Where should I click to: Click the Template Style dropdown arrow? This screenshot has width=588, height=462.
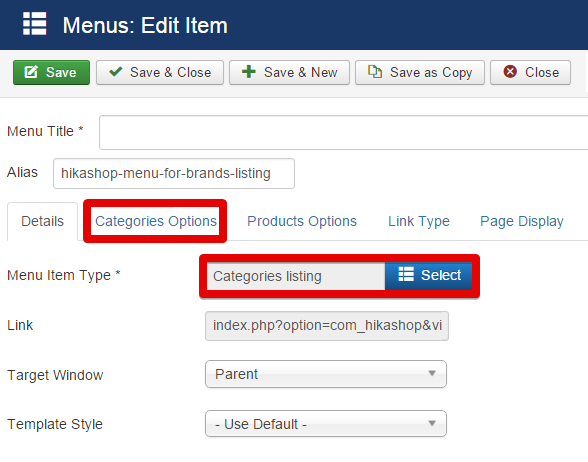[432, 423]
